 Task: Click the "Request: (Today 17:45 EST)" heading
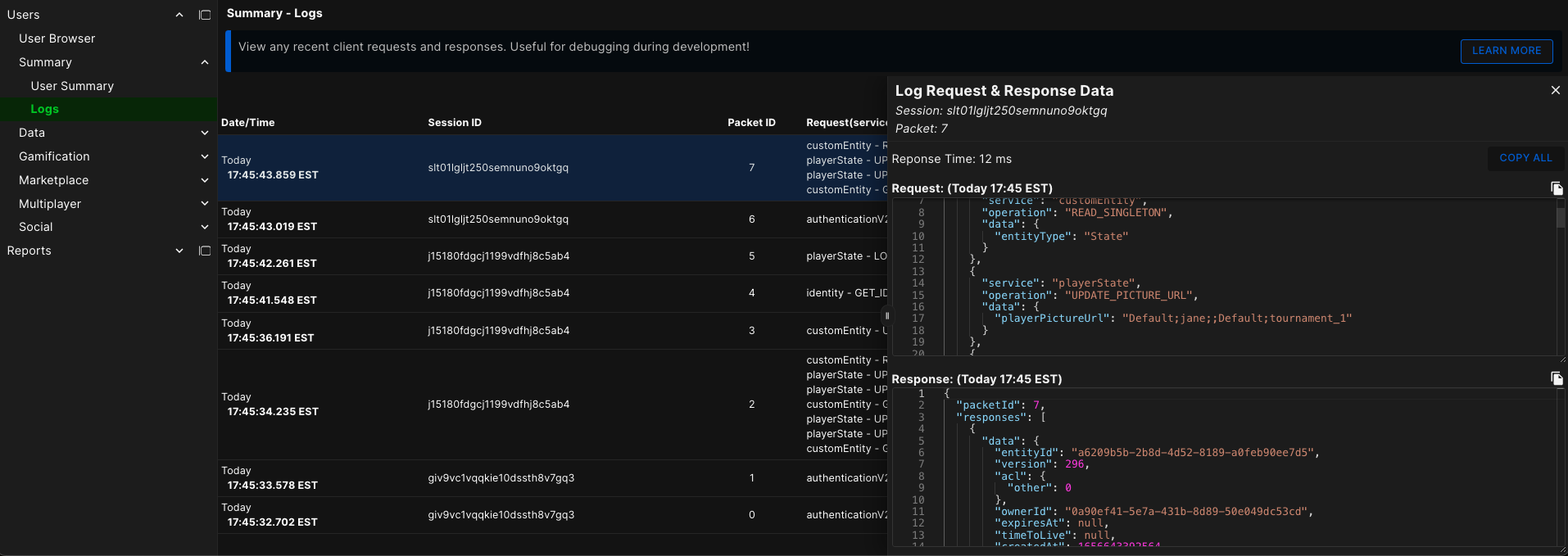coord(972,188)
